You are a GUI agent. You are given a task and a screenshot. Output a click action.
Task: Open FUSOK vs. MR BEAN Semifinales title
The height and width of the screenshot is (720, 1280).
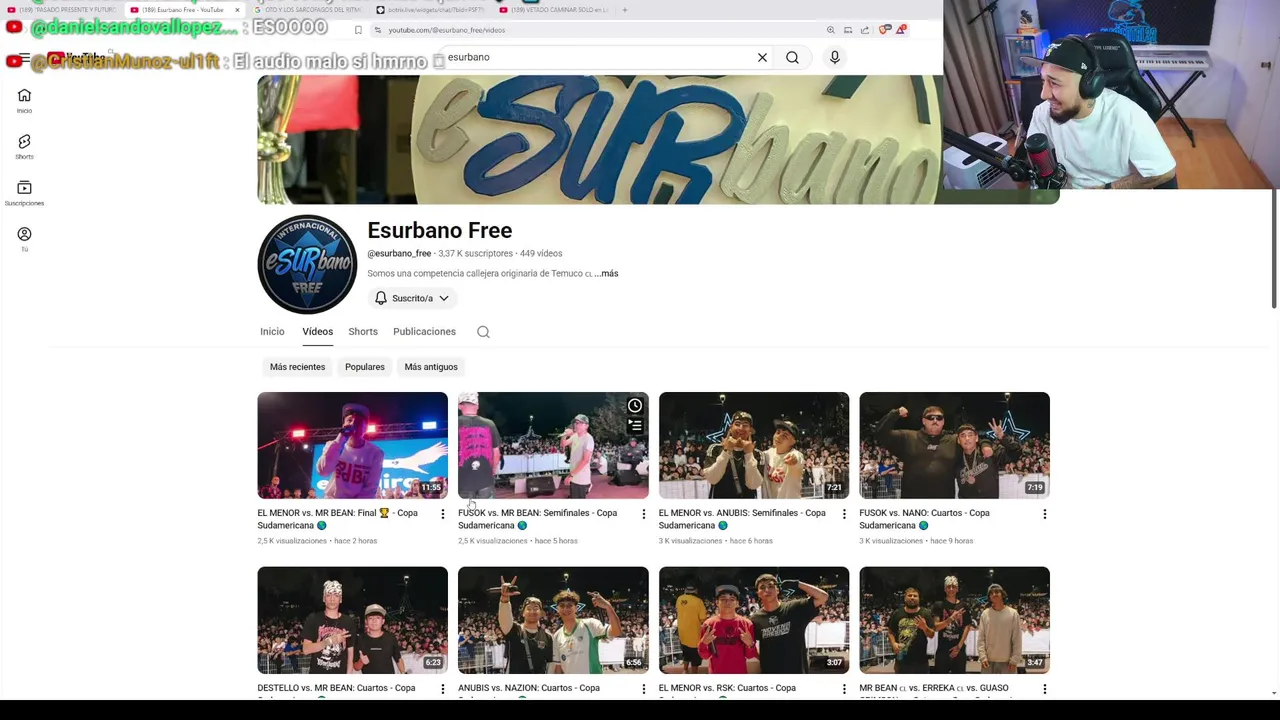537,519
